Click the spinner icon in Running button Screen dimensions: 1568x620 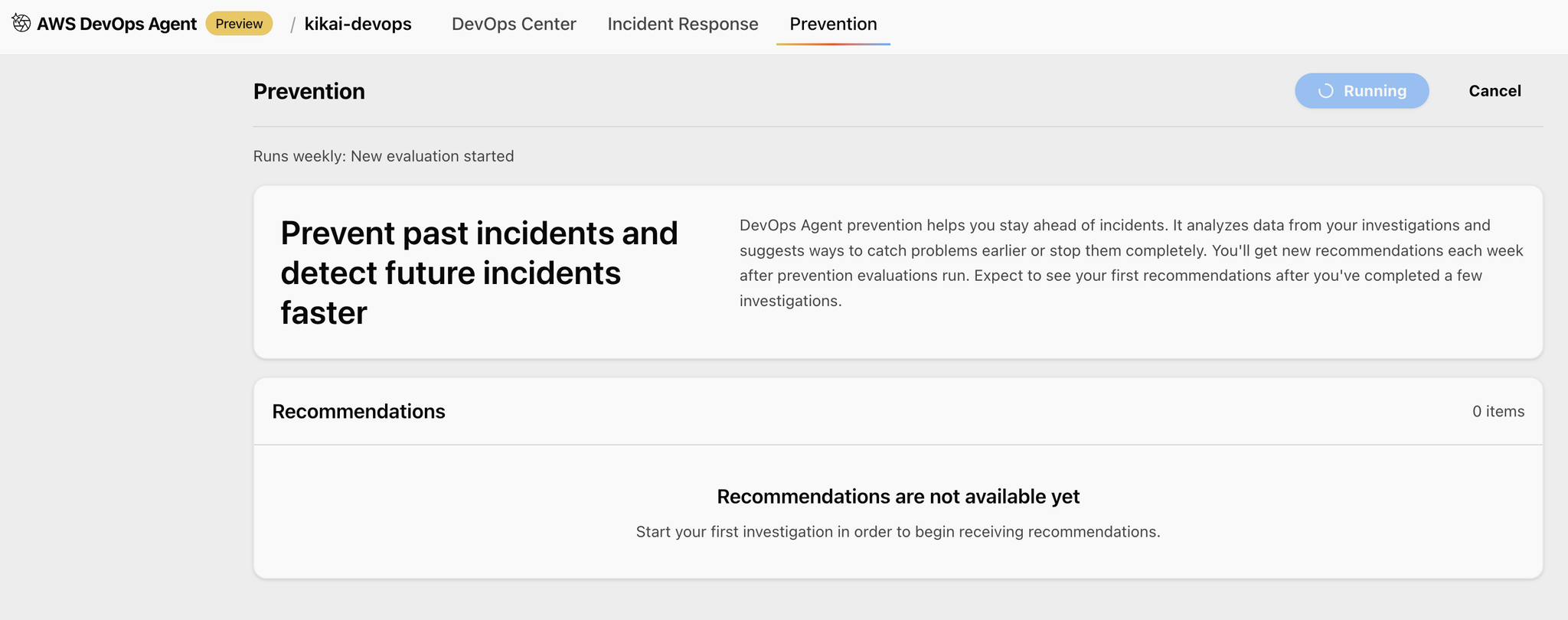tap(1325, 91)
